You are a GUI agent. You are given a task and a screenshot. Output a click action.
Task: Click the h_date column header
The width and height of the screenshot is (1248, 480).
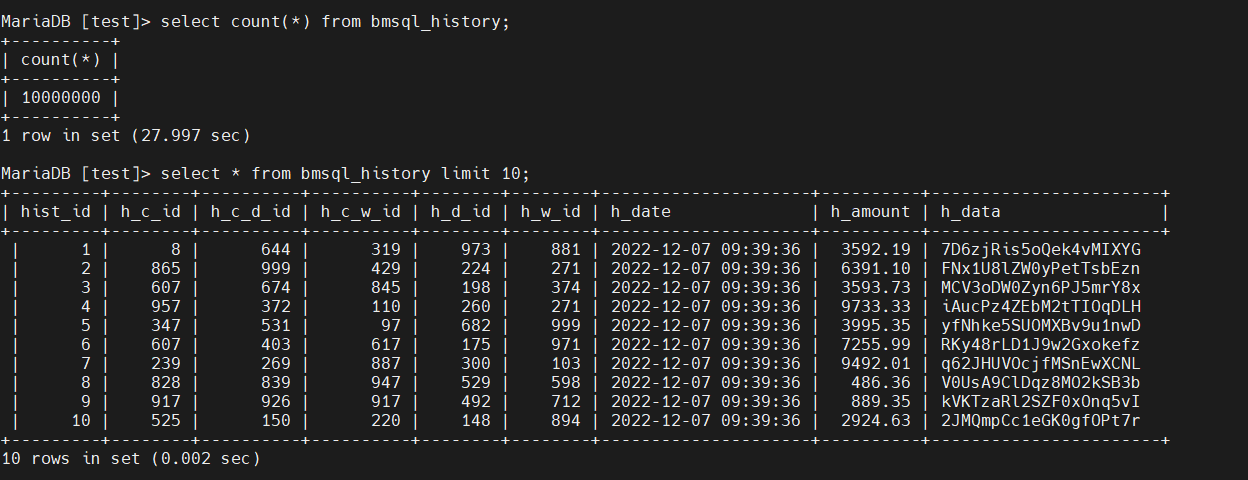click(640, 212)
